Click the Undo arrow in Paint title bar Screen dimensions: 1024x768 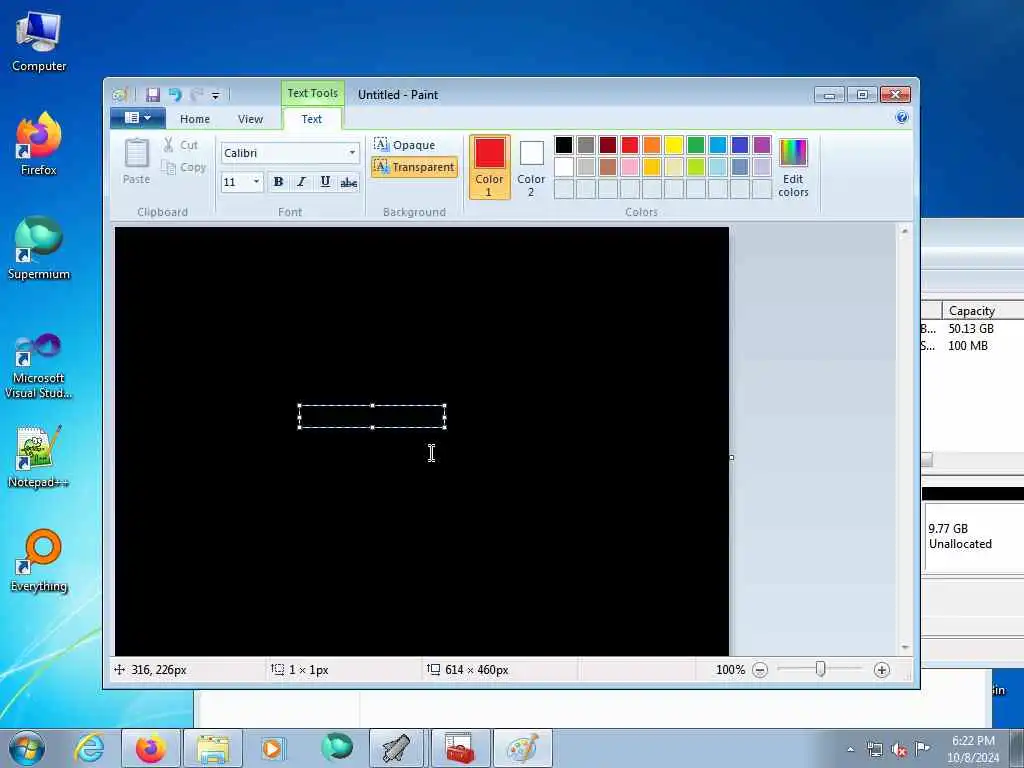coord(175,95)
